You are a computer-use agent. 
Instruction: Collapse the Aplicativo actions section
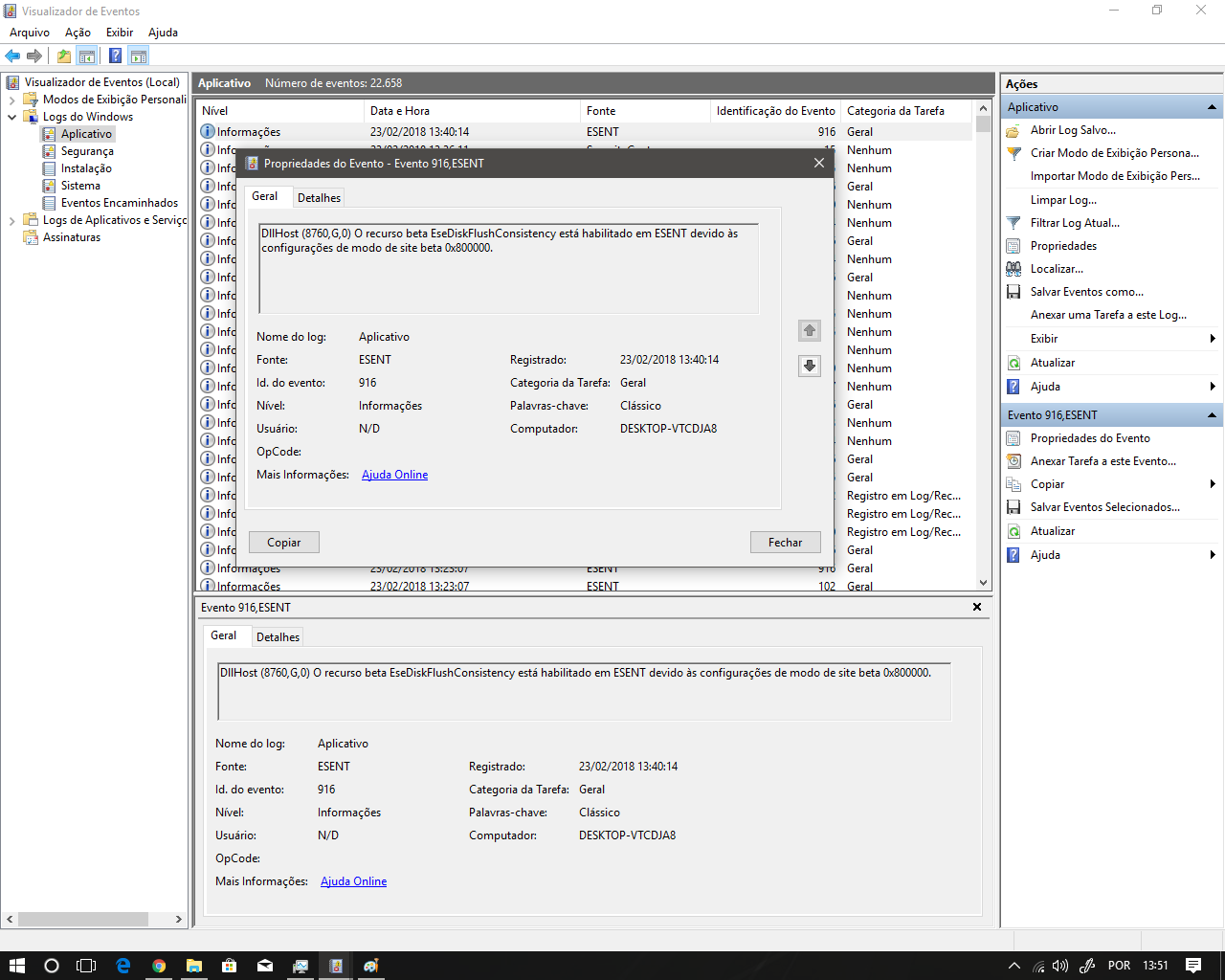click(x=1212, y=107)
